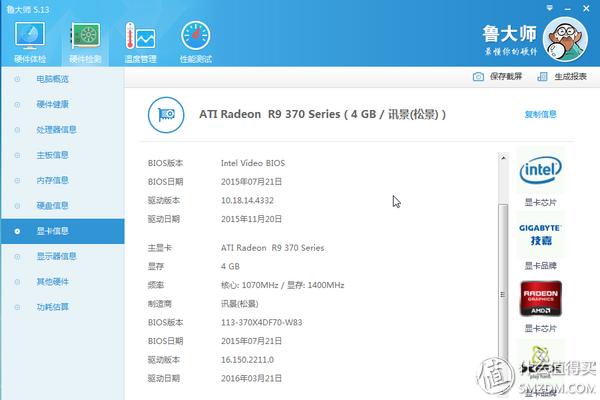Open the title bar dropdown menu icon
The image size is (600, 400).
(x=549, y=8)
